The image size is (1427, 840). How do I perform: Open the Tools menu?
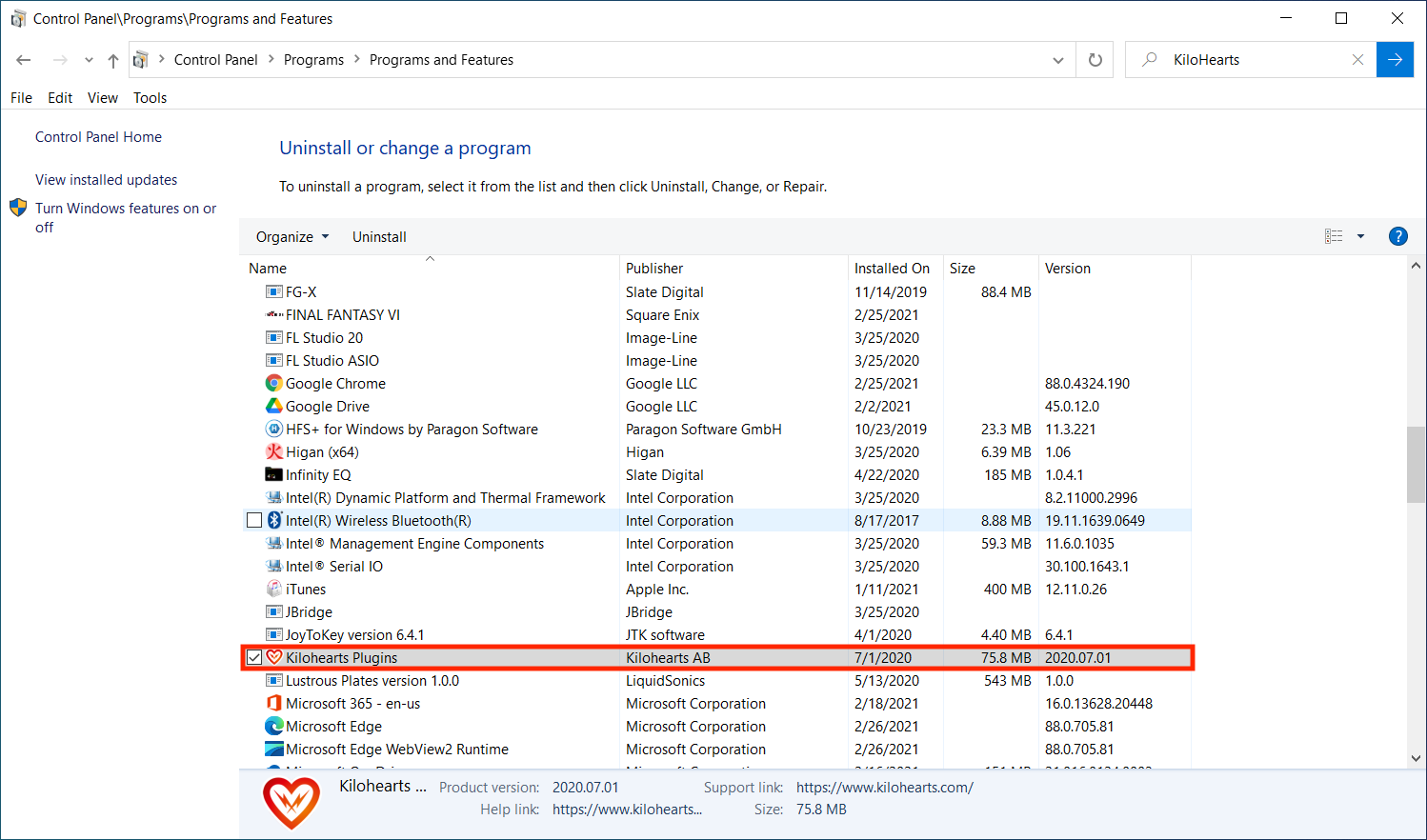(x=151, y=98)
